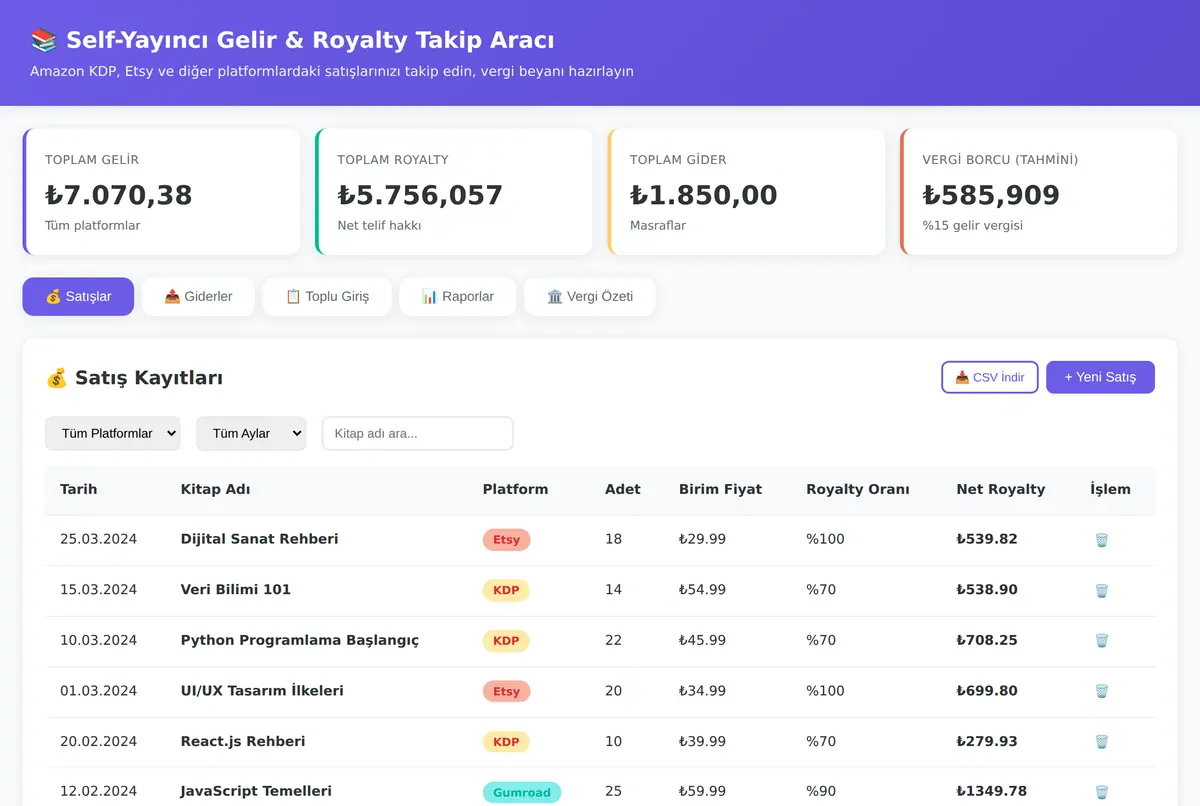Delete the Veri Bilimi 101 sale row
The width and height of the screenshot is (1200, 806).
coord(1101,591)
